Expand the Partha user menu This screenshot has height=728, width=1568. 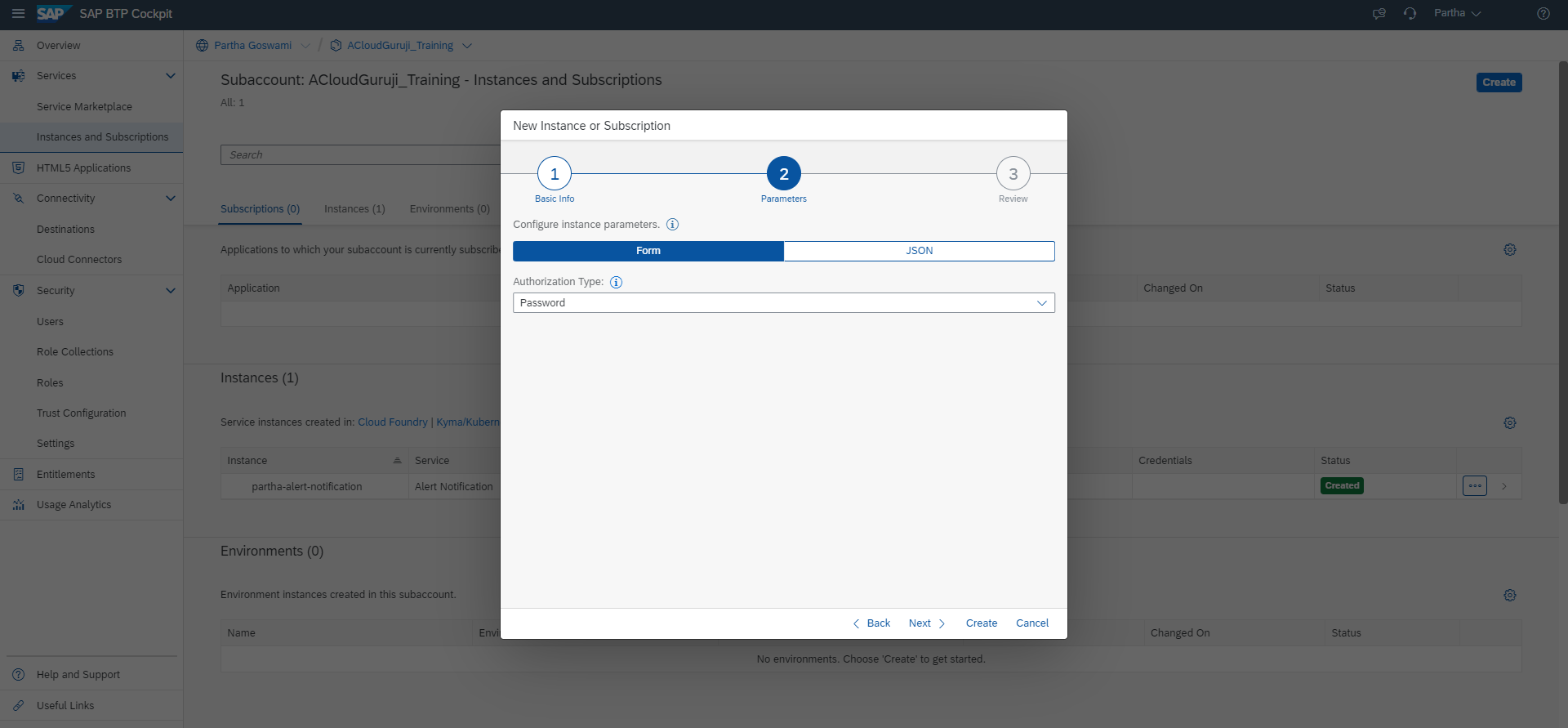click(1457, 14)
